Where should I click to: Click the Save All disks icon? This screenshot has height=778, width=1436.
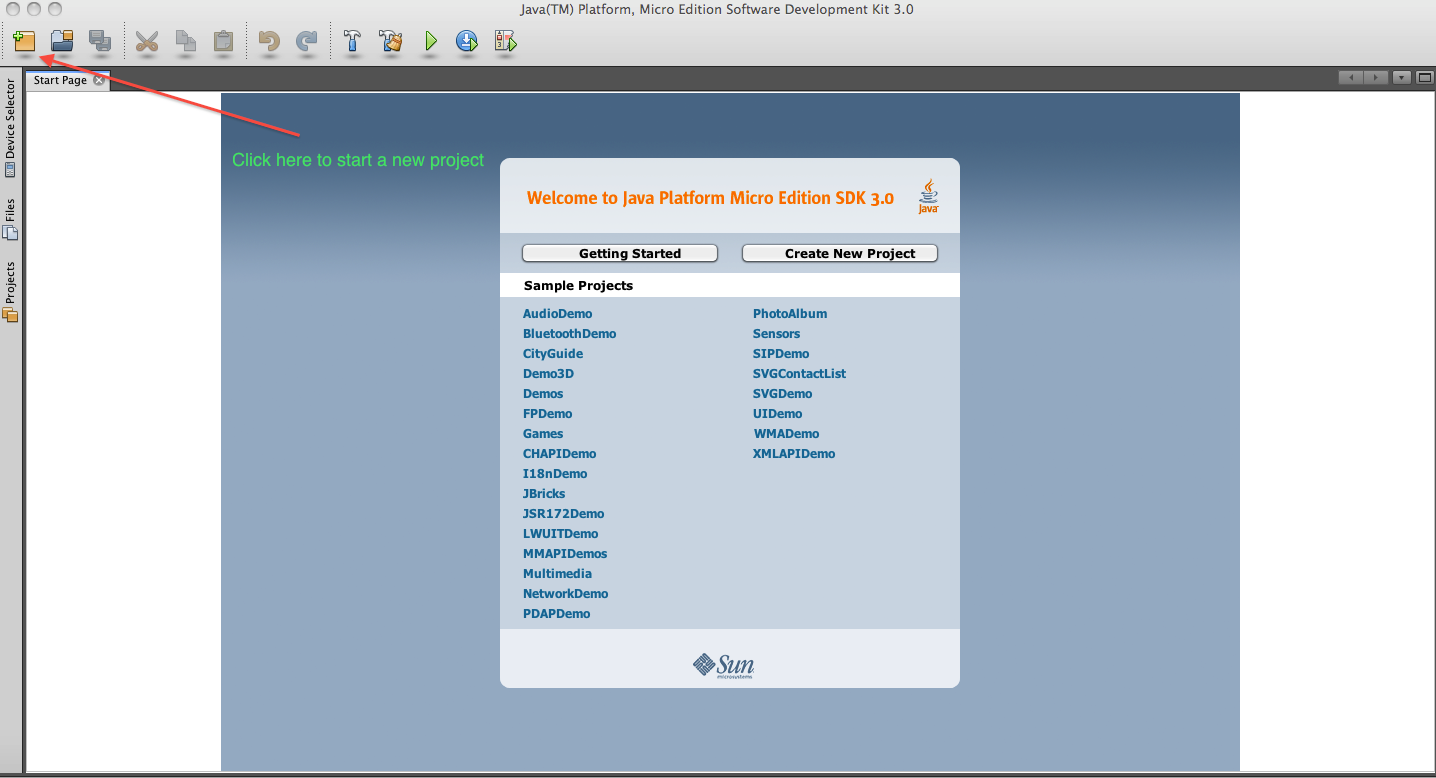pos(100,41)
